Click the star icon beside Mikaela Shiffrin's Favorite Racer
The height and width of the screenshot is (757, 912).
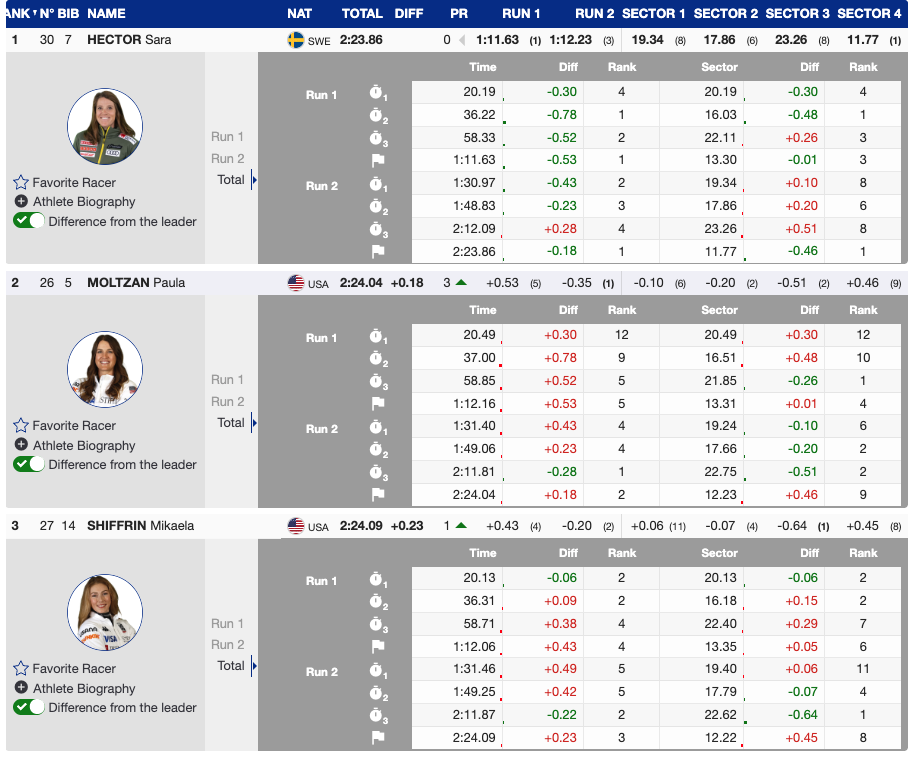(x=21, y=669)
